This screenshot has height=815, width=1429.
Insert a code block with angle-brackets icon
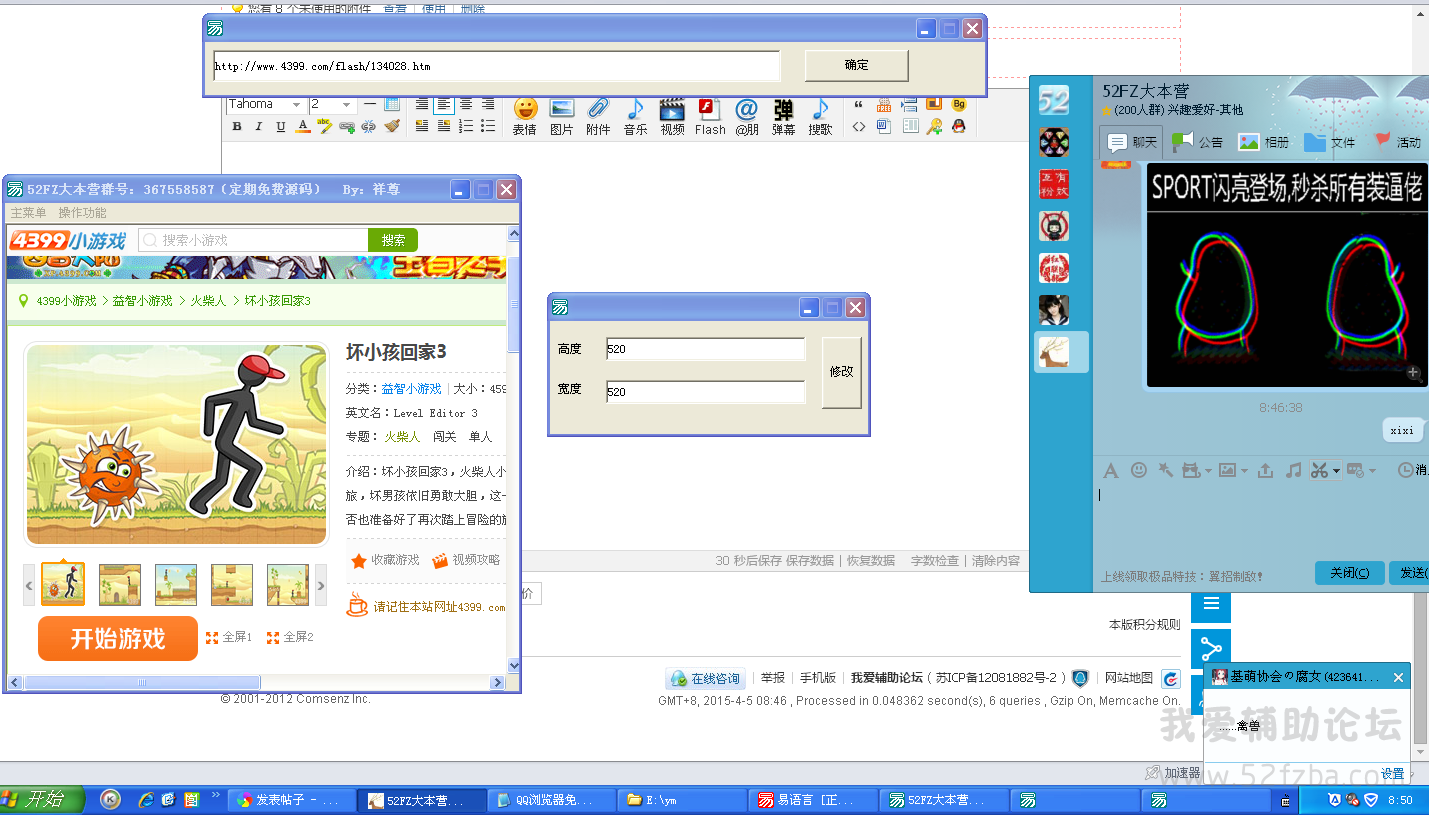pyautogui.click(x=859, y=126)
